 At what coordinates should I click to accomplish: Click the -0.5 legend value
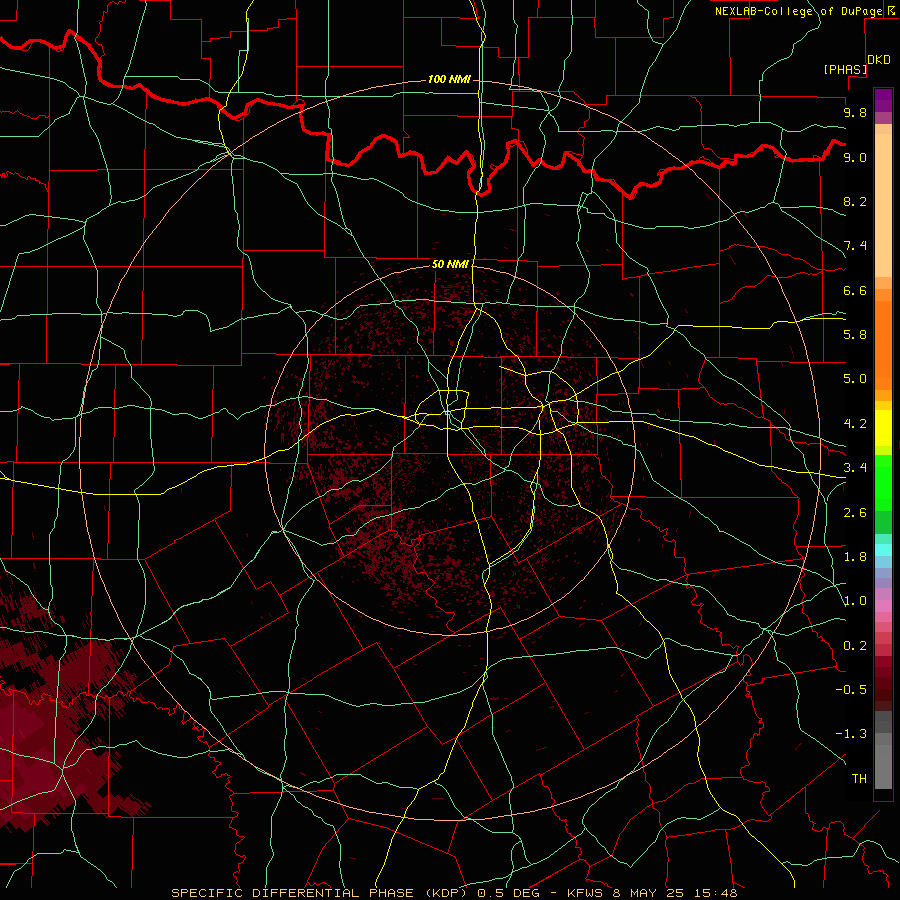click(851, 690)
